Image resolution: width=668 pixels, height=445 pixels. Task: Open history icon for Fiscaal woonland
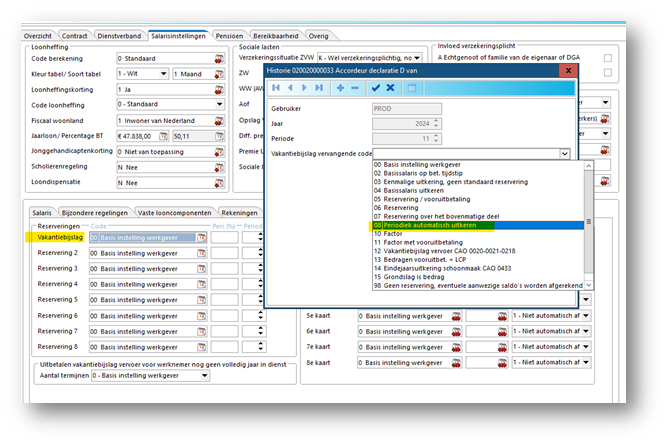click(x=219, y=121)
